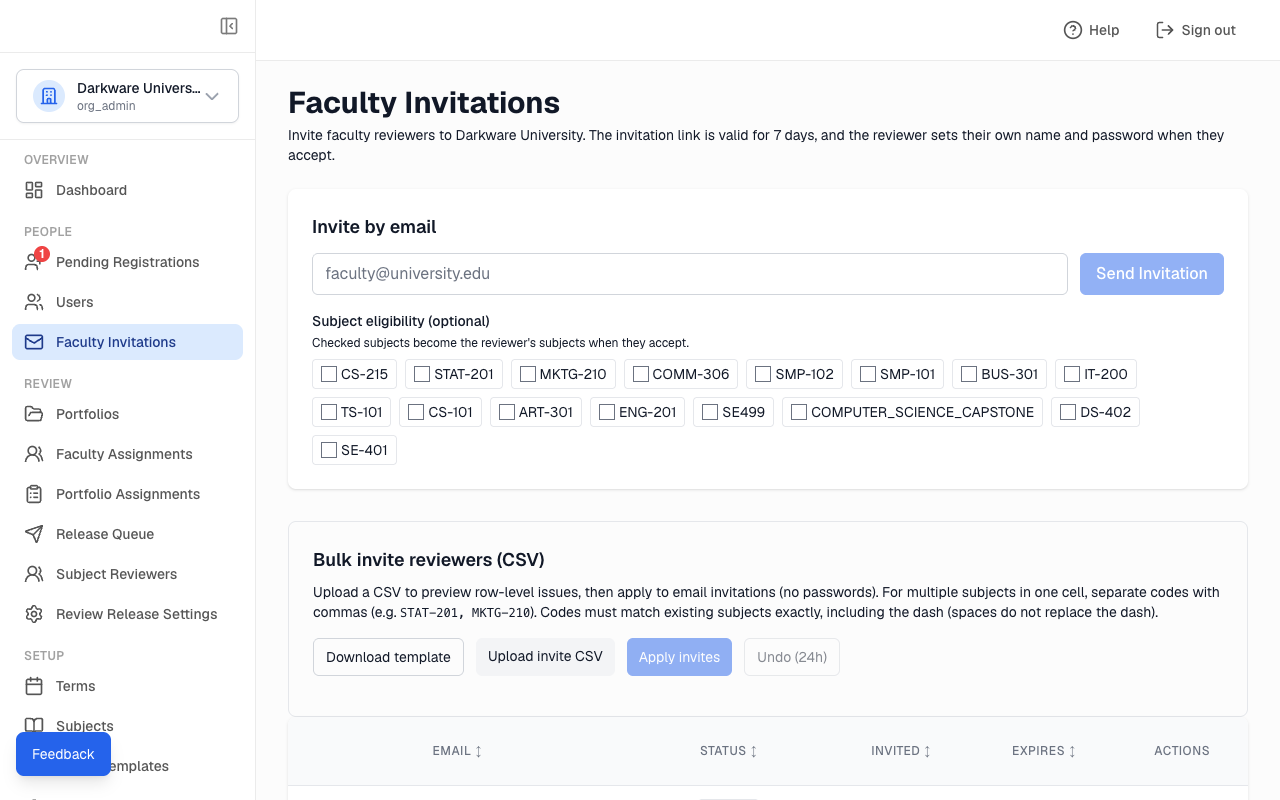The height and width of the screenshot is (800, 1280).
Task: Open the organization switcher dropdown chevron
Action: coord(212,96)
